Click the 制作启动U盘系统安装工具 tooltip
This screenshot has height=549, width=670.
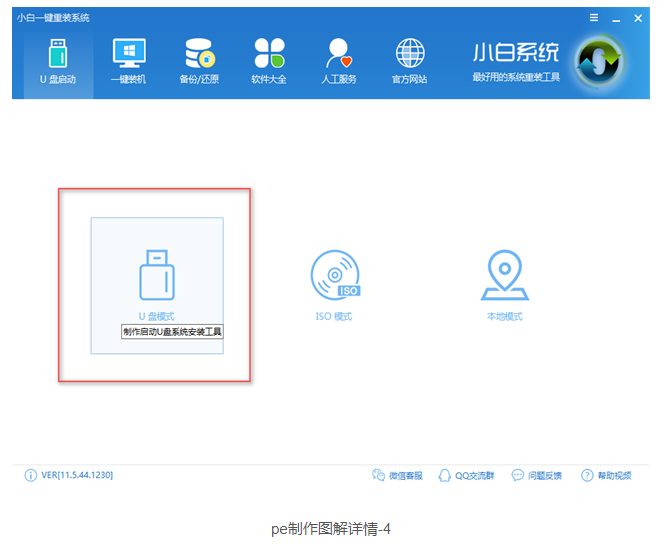(172, 332)
